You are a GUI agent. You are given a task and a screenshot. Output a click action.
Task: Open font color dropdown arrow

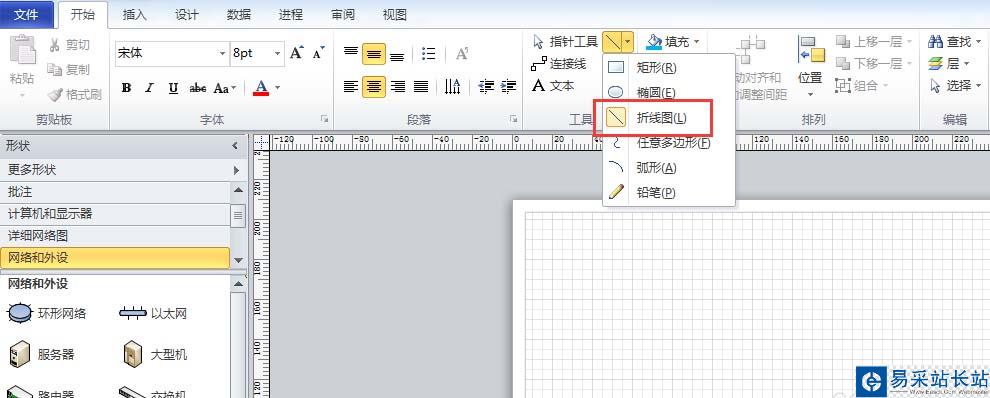pos(277,88)
